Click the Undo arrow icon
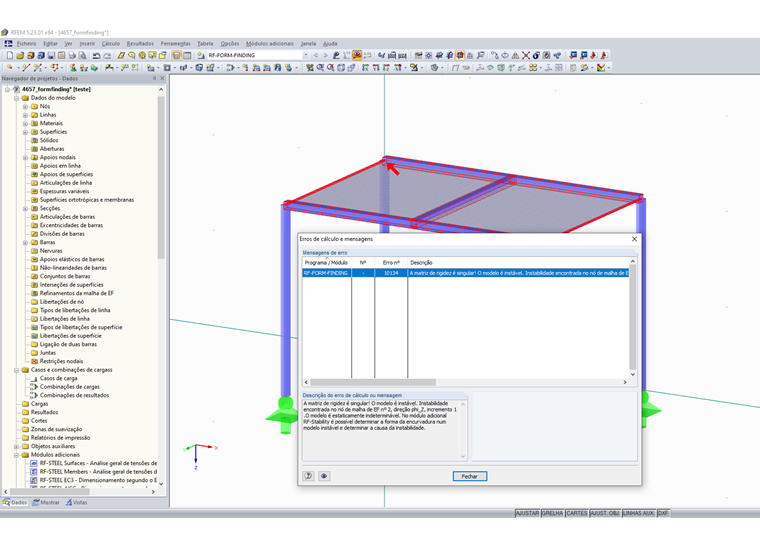760x545 pixels. tap(96, 55)
